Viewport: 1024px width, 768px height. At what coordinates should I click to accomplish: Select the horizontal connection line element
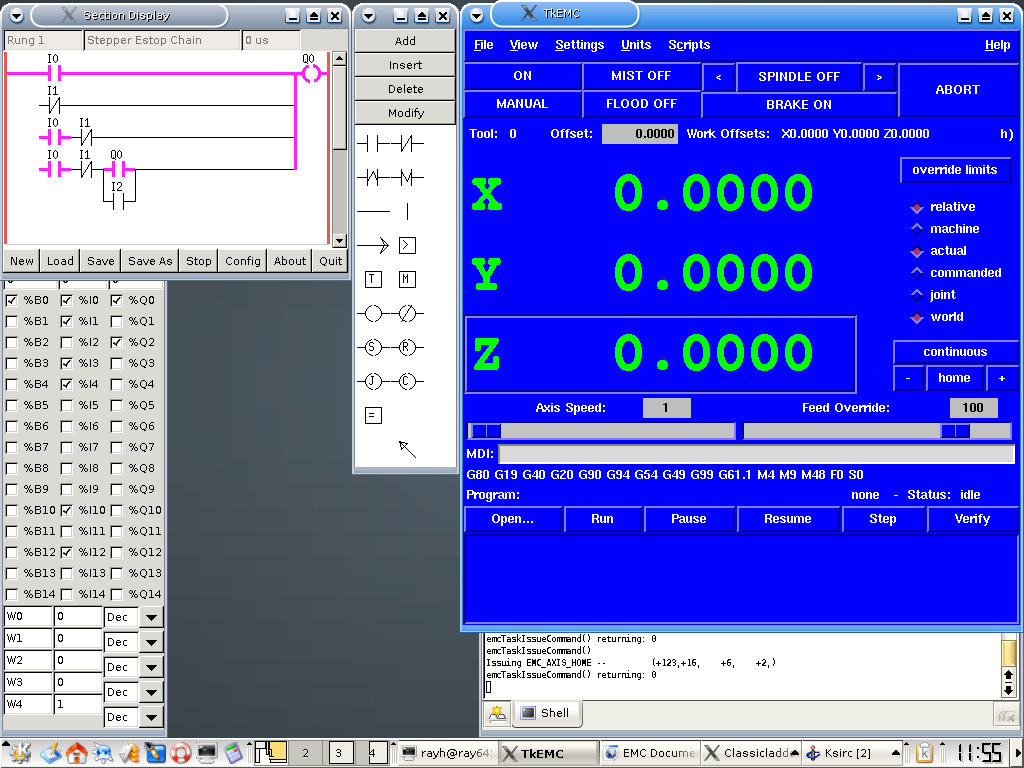(373, 211)
